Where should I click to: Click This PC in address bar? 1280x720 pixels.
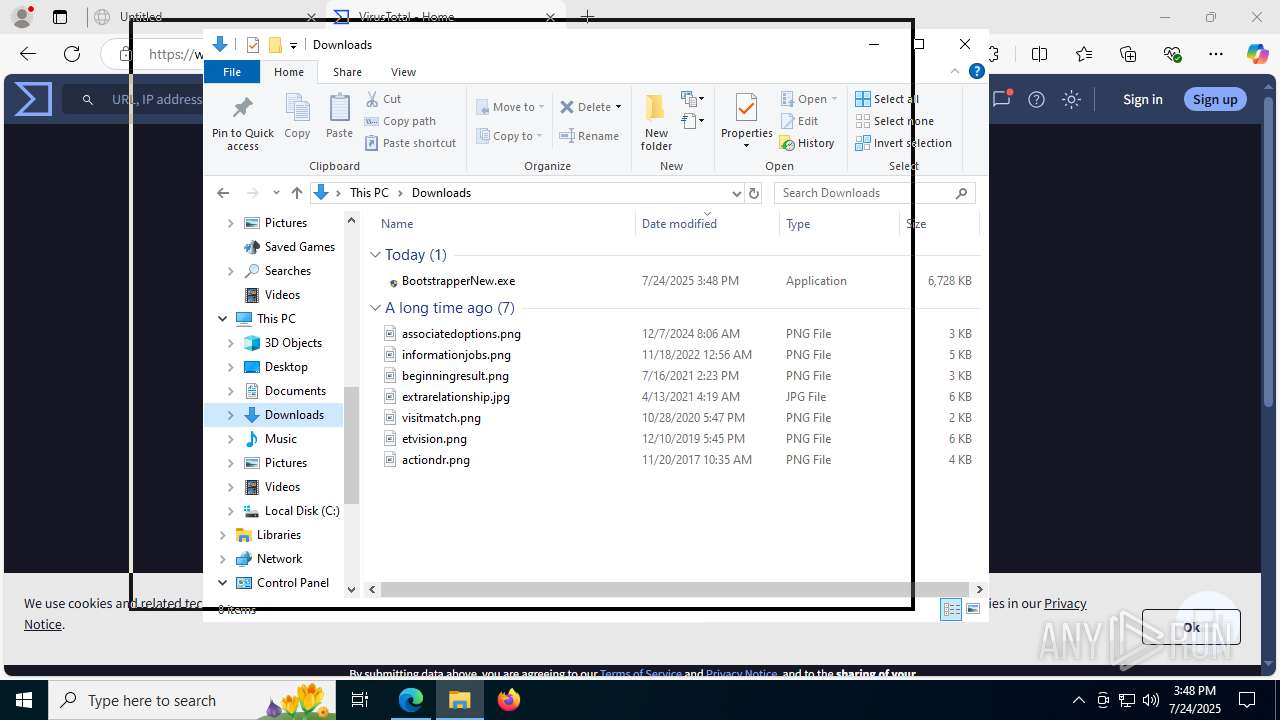point(369,193)
